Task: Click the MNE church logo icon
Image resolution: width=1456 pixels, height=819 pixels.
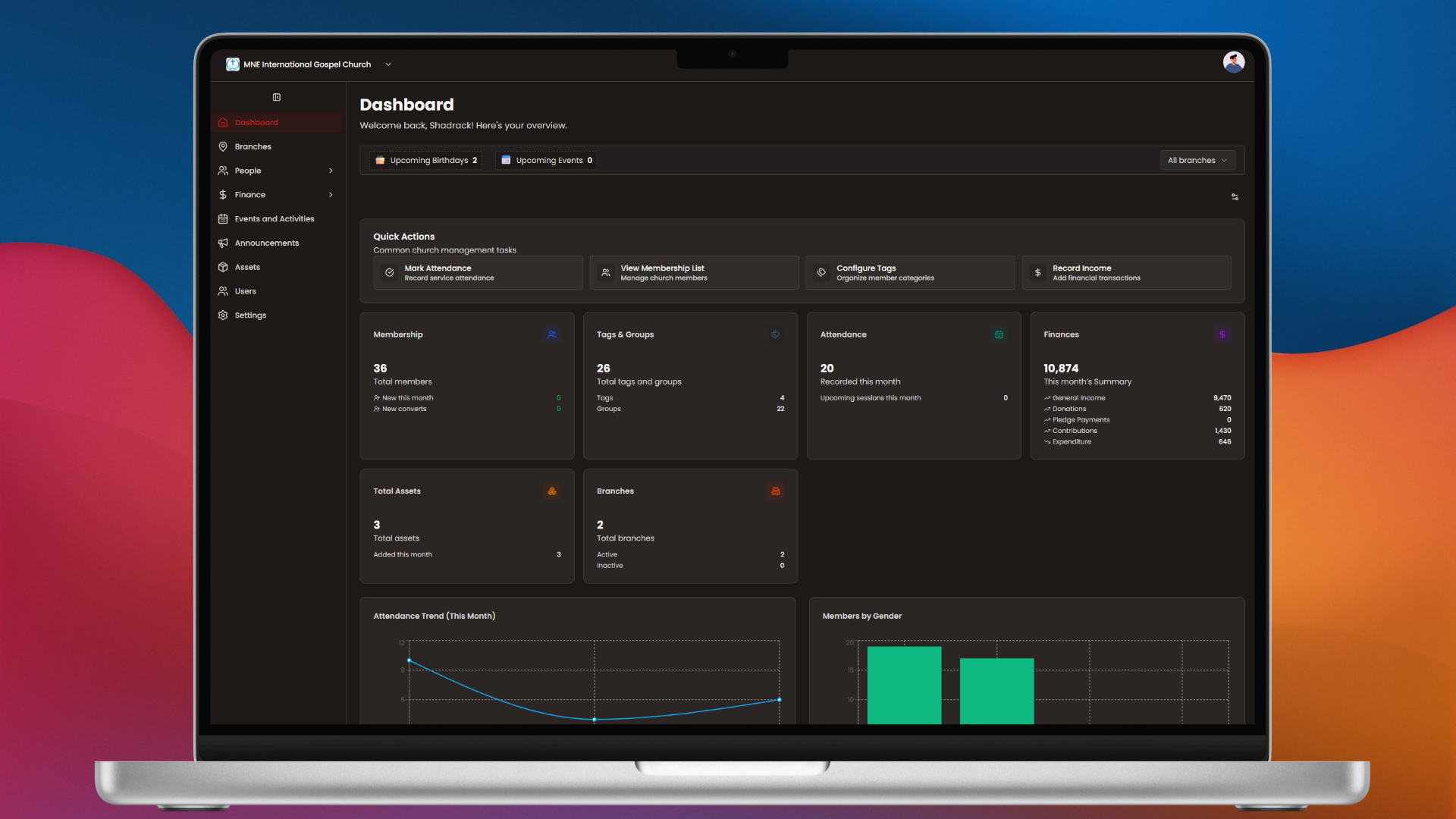Action: pyautogui.click(x=233, y=64)
